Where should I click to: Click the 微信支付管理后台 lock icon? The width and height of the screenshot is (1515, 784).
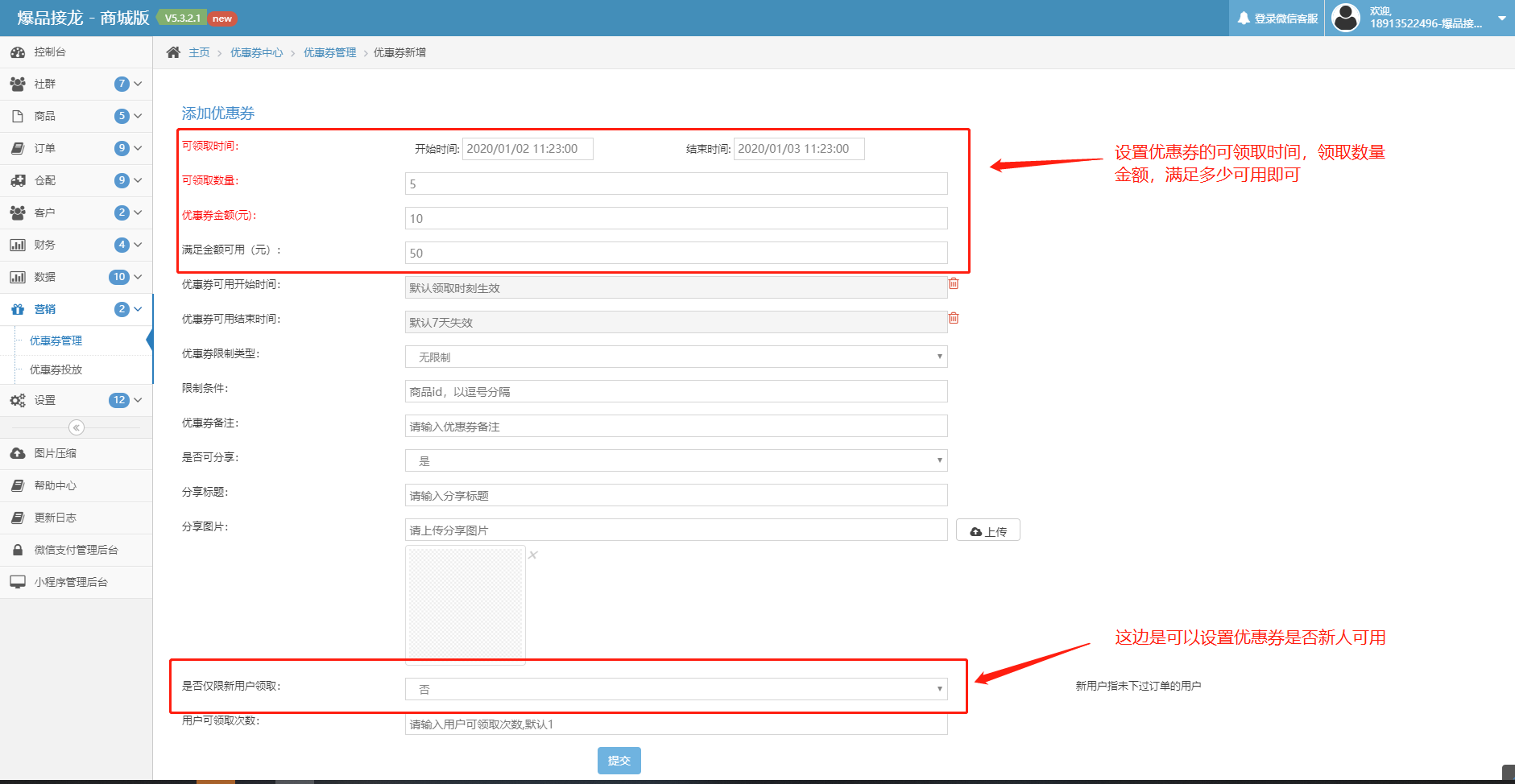[x=17, y=550]
